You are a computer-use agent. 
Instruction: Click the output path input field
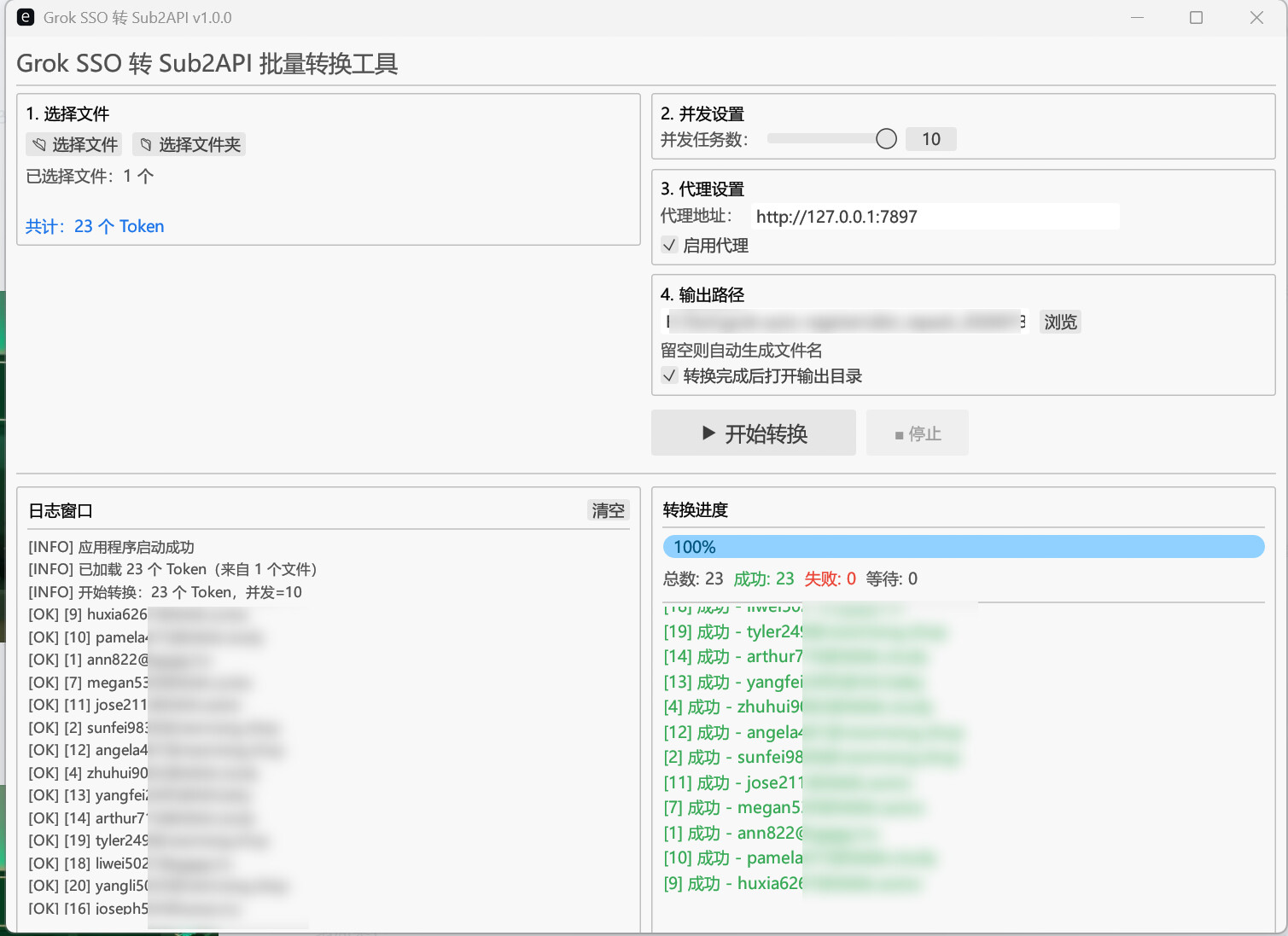(845, 322)
